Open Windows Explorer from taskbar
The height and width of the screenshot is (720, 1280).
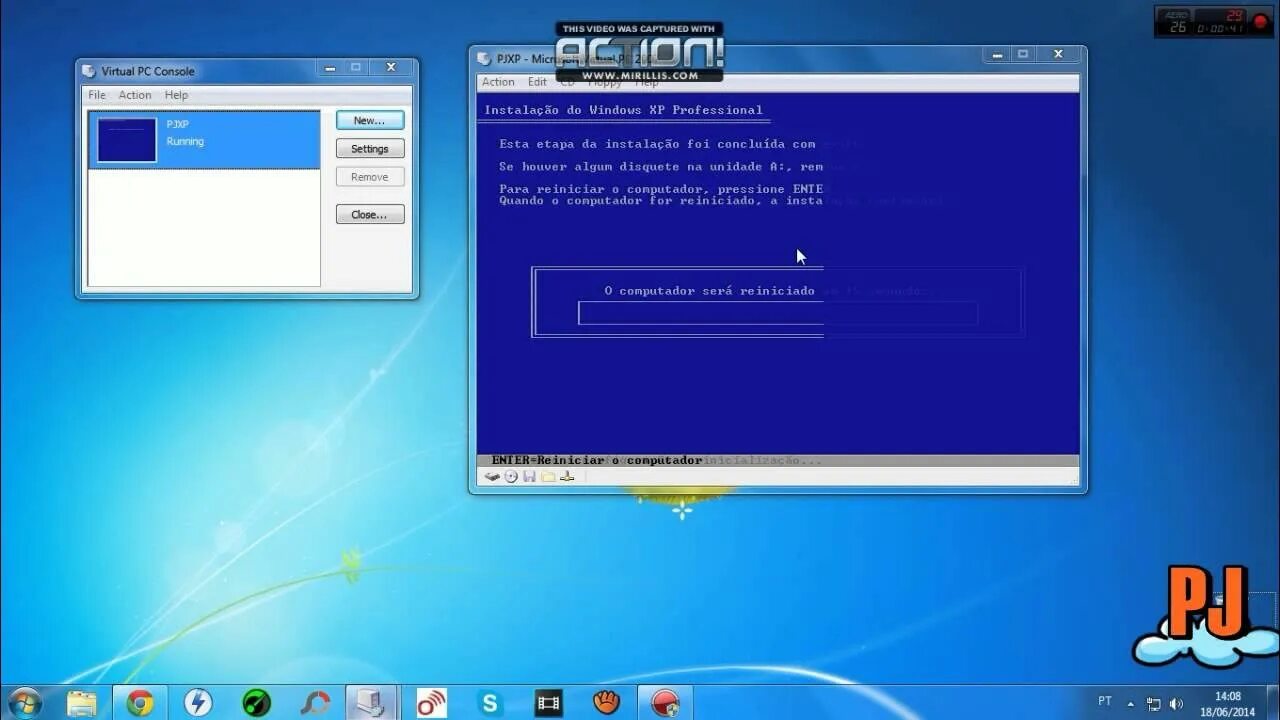tap(82, 703)
